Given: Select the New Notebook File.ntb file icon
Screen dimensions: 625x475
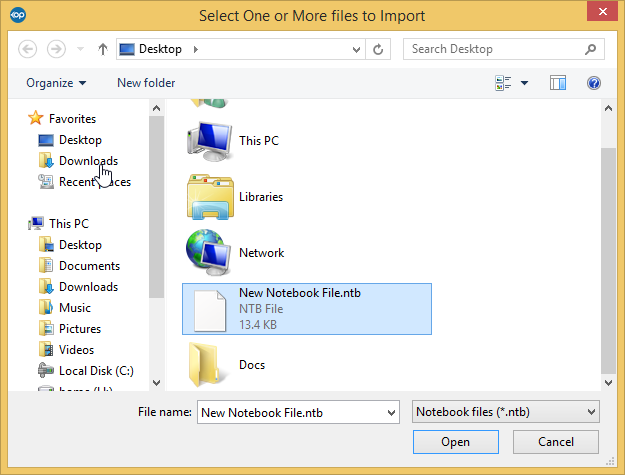Looking at the screenshot, I should [x=210, y=311].
